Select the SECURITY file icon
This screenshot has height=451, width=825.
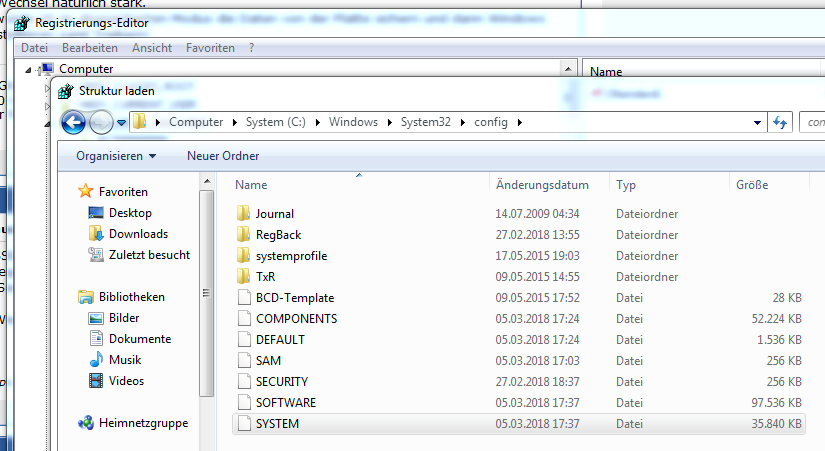(x=244, y=382)
